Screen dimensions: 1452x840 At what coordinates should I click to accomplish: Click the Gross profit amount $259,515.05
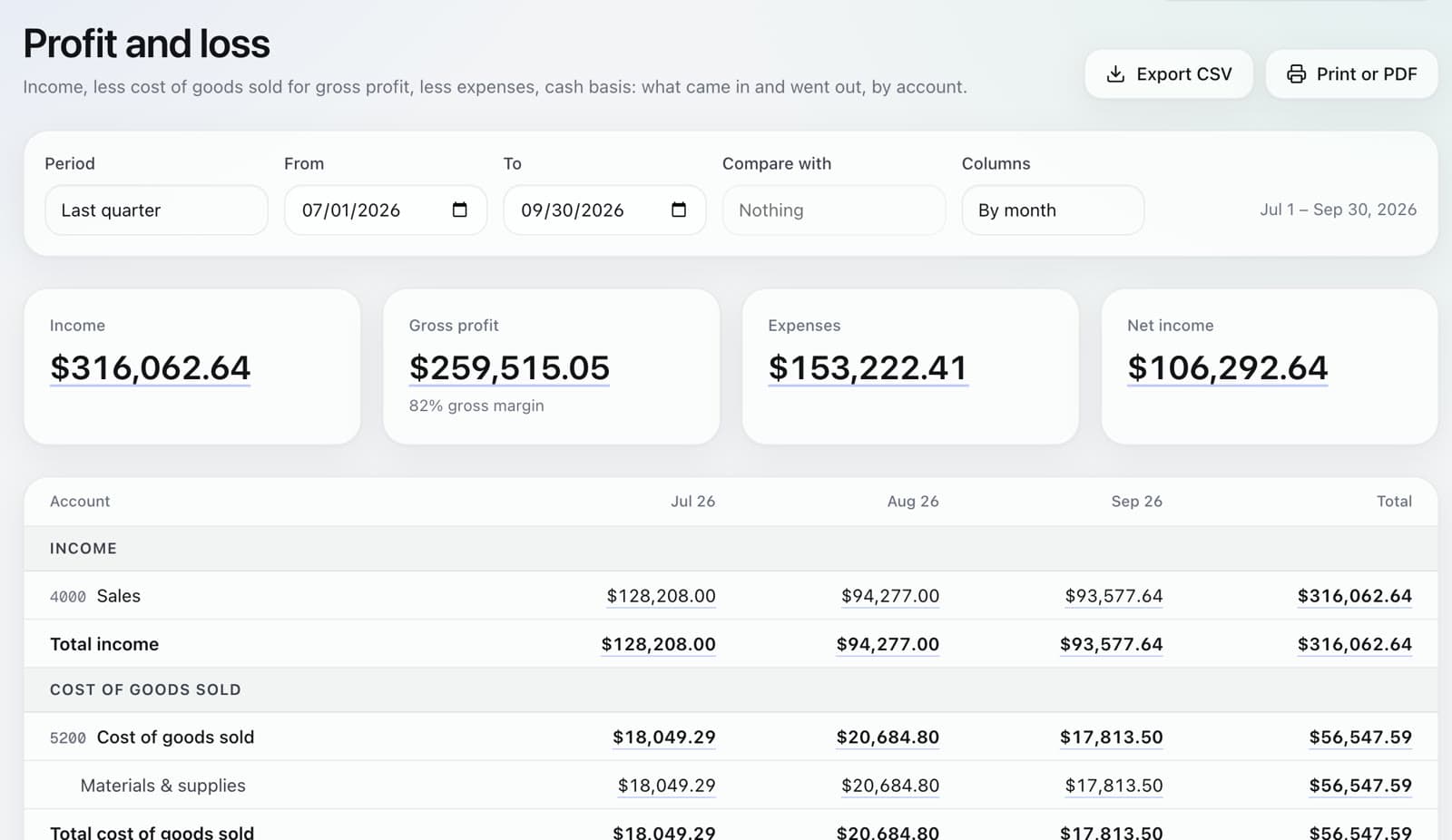[509, 367]
